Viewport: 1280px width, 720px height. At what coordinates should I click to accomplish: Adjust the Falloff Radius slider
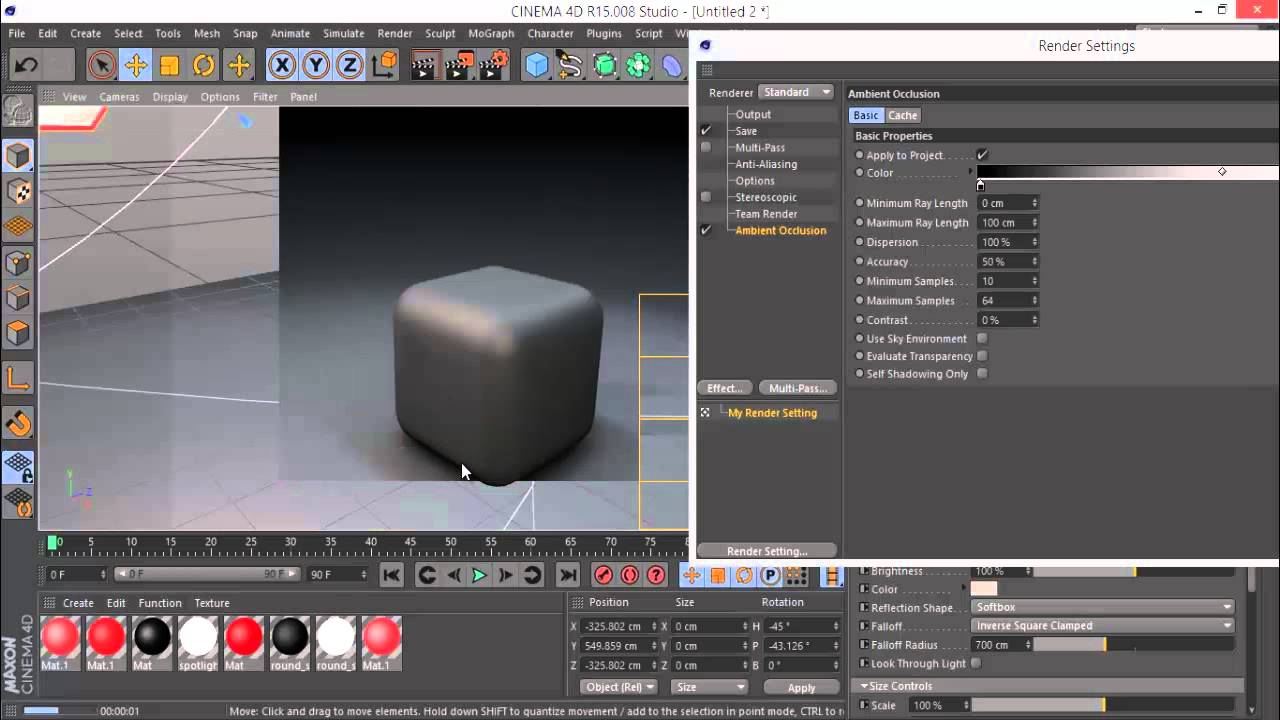(x=1133, y=645)
